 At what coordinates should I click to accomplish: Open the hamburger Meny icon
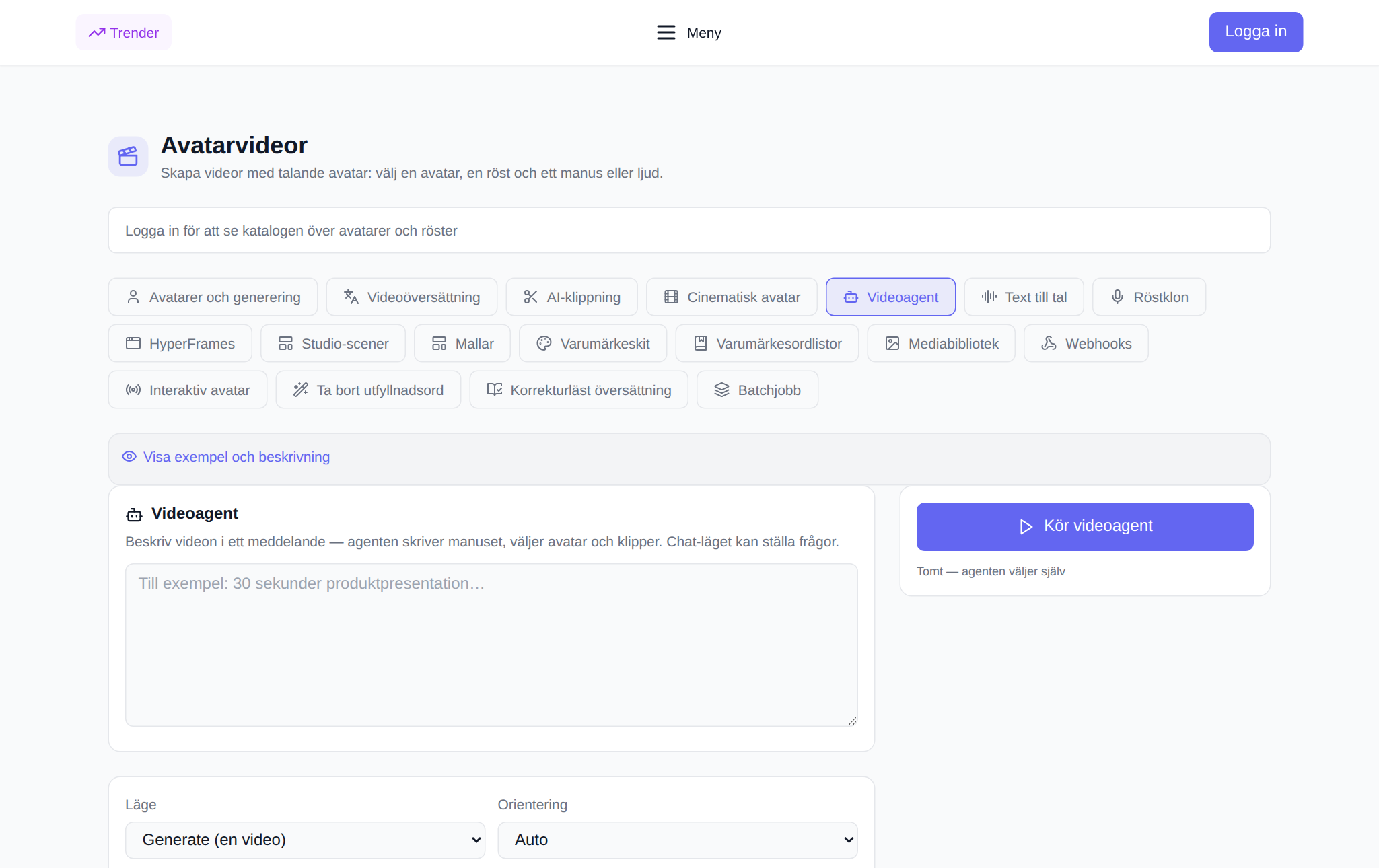[x=666, y=32]
